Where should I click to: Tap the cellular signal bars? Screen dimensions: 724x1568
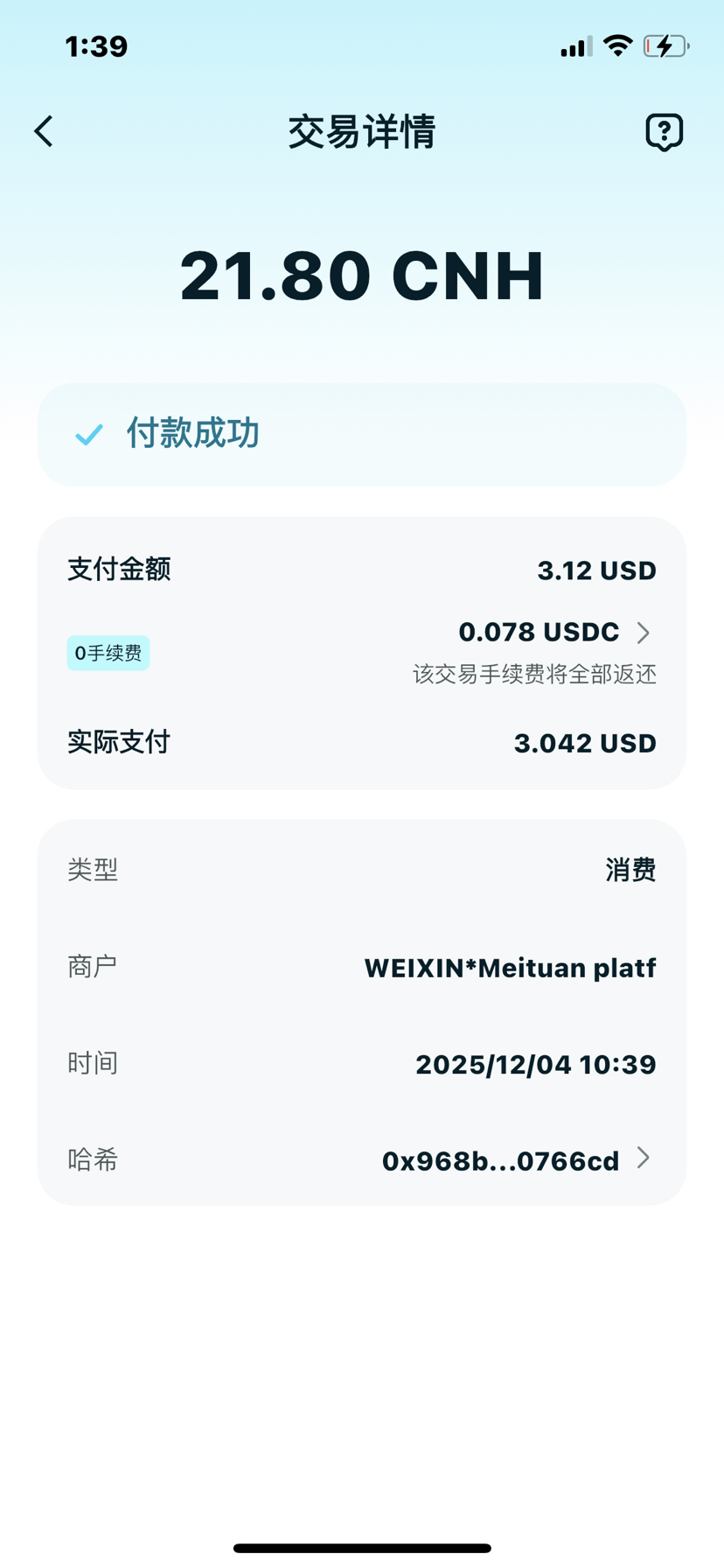coord(575,46)
